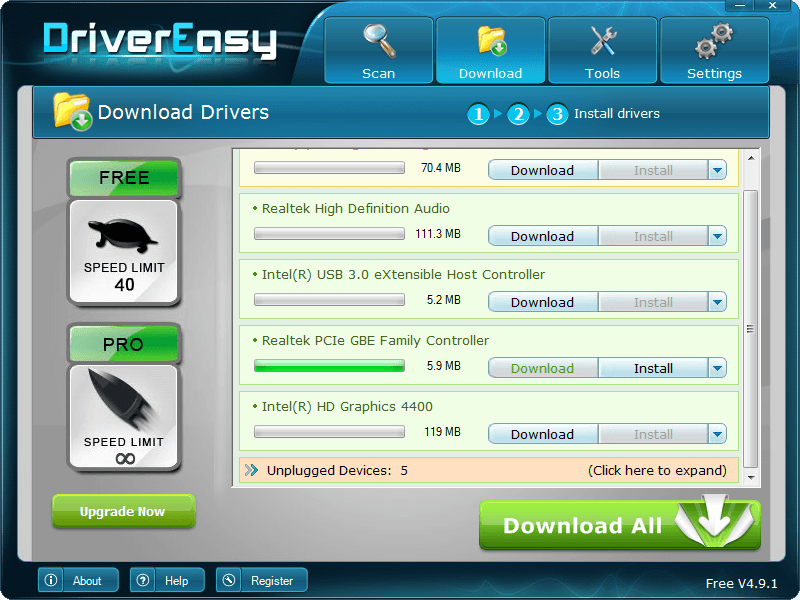The image size is (800, 600).
Task: Click step 2 circle in wizard
Action: 518,114
